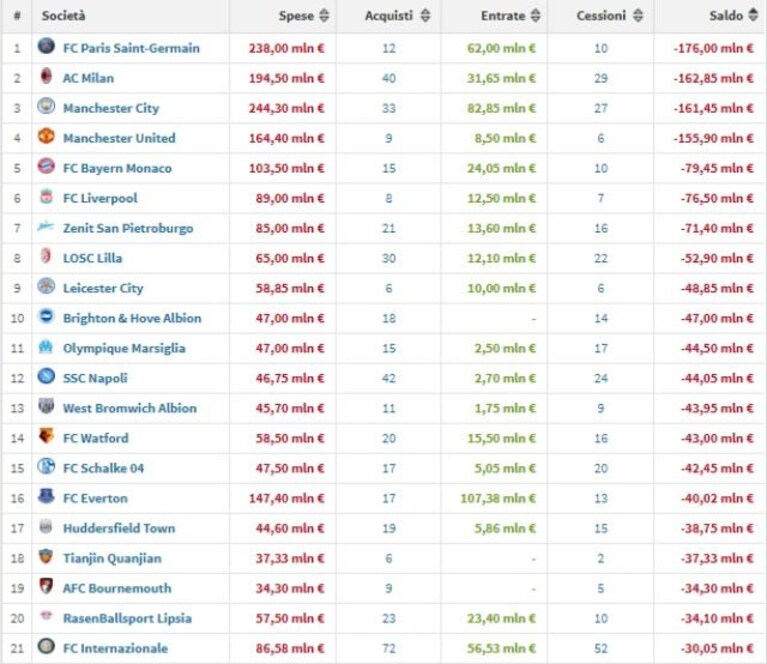Click the FC Bayern Monaco club crest
This screenshot has height=664, width=767.
click(46, 166)
